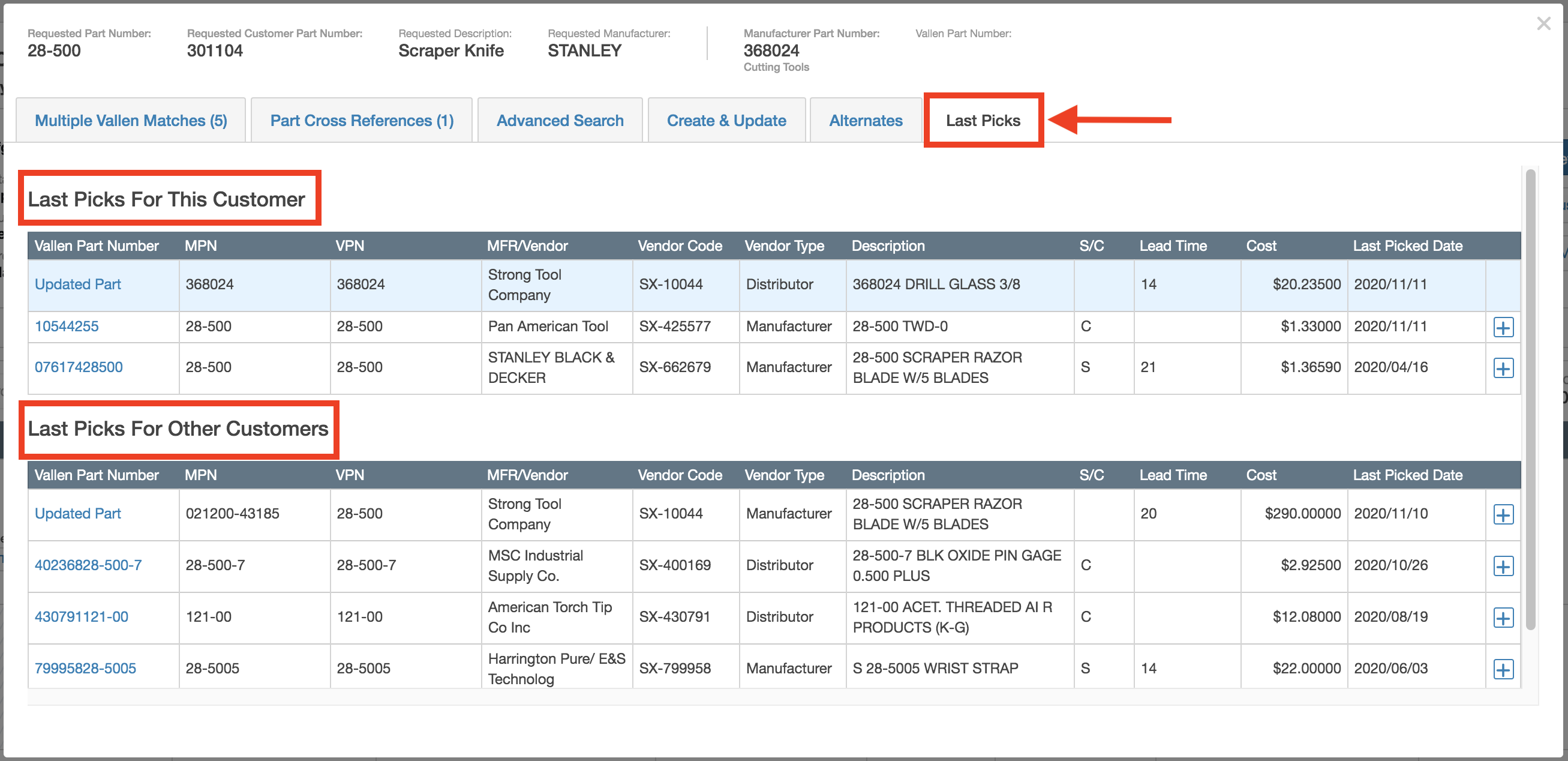Click the 10544255 part number link
The height and width of the screenshot is (761, 1568).
(x=67, y=326)
